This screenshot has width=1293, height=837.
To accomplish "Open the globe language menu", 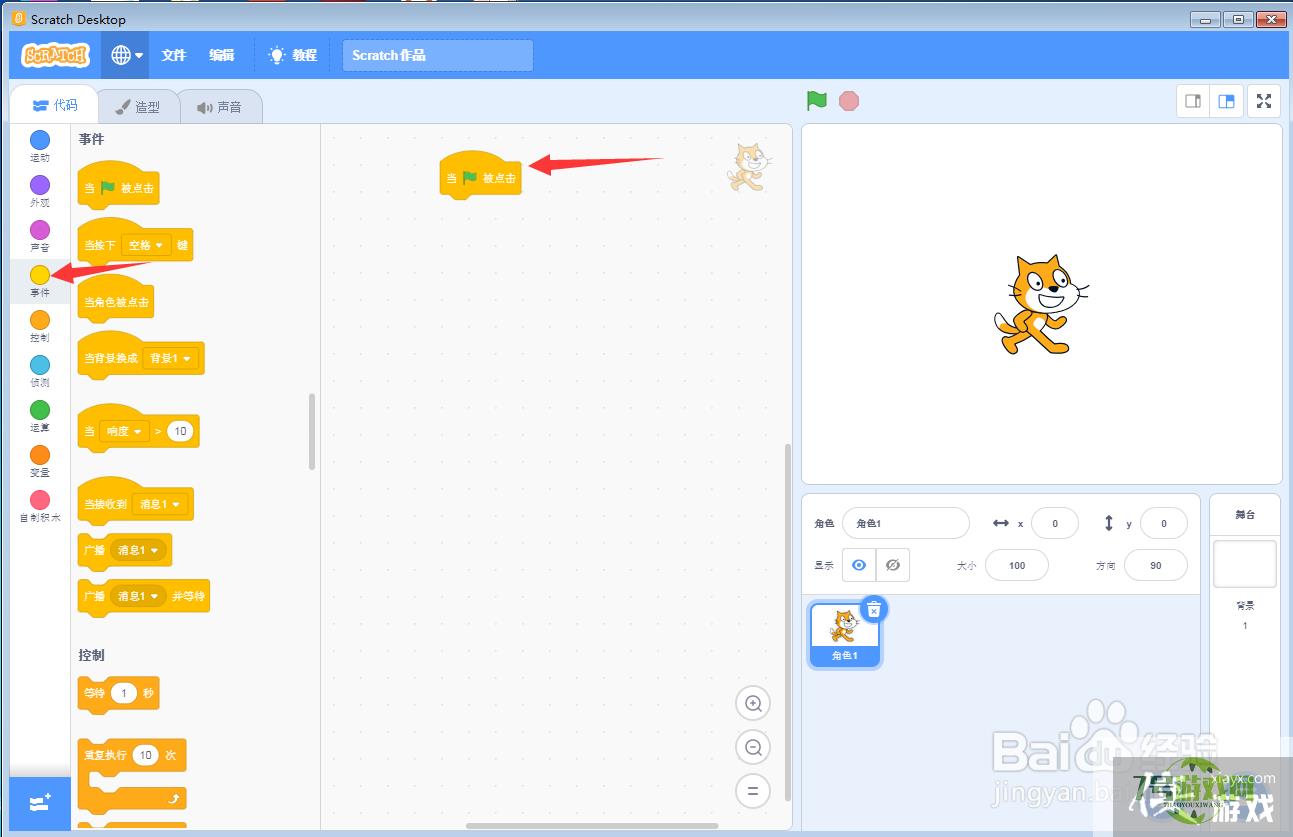I will tap(126, 55).
